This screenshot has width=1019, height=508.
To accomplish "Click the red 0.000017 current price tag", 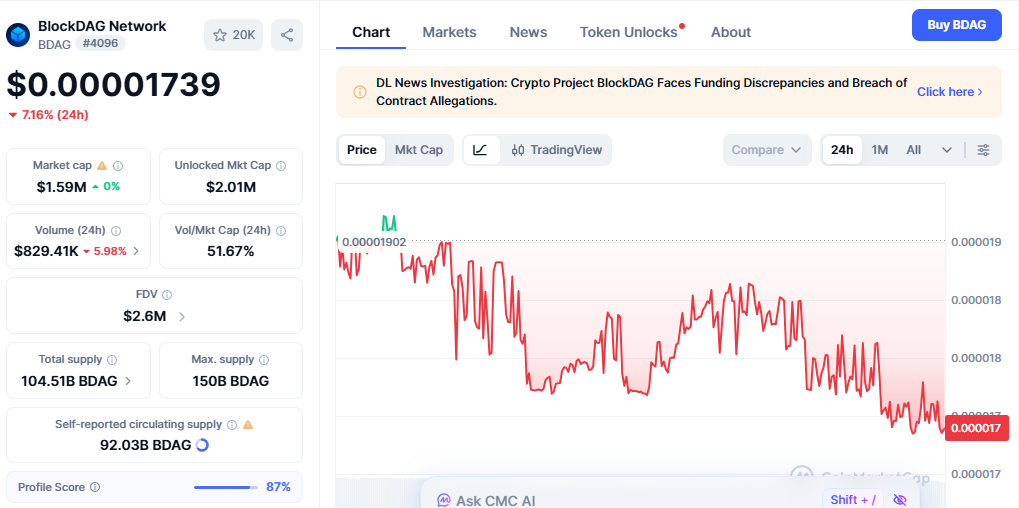I will point(977,427).
